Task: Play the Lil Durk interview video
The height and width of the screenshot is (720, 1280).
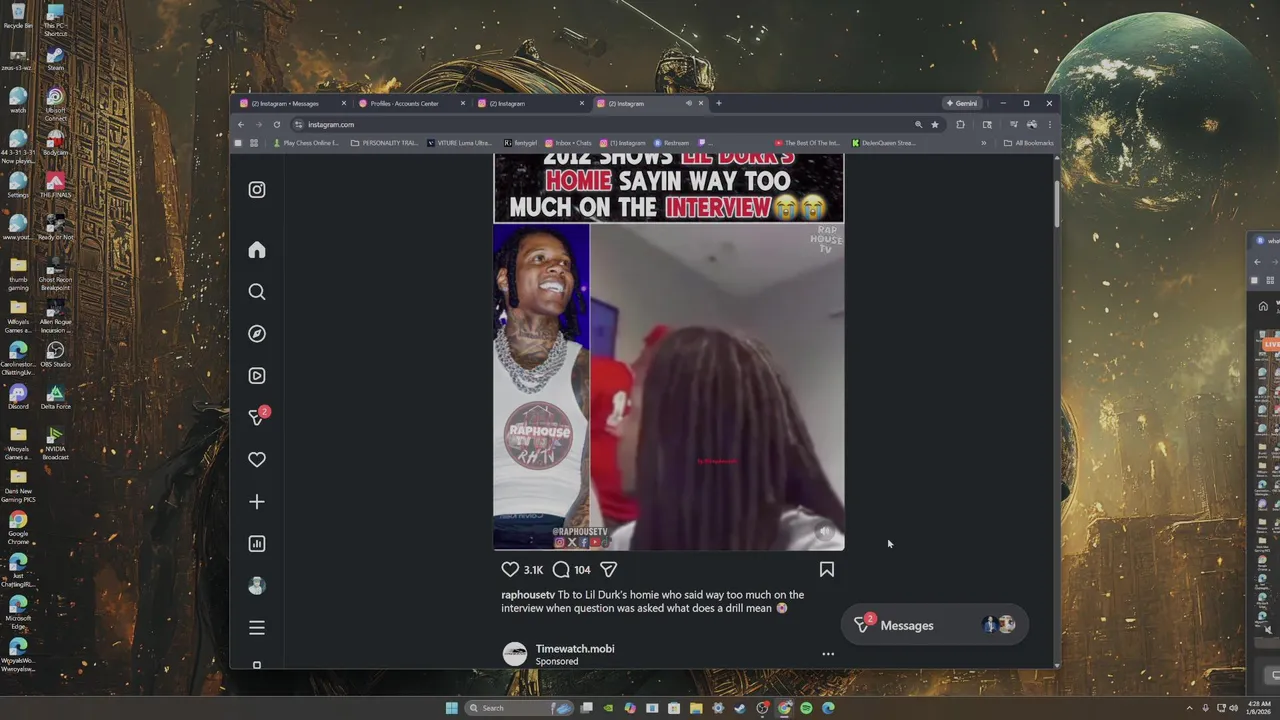Action: click(669, 387)
